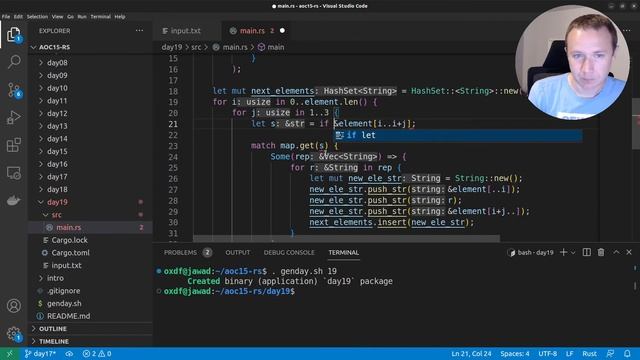Click Spaces: 4 indentation setting
This screenshot has width=640, height=360.
pos(515,353)
